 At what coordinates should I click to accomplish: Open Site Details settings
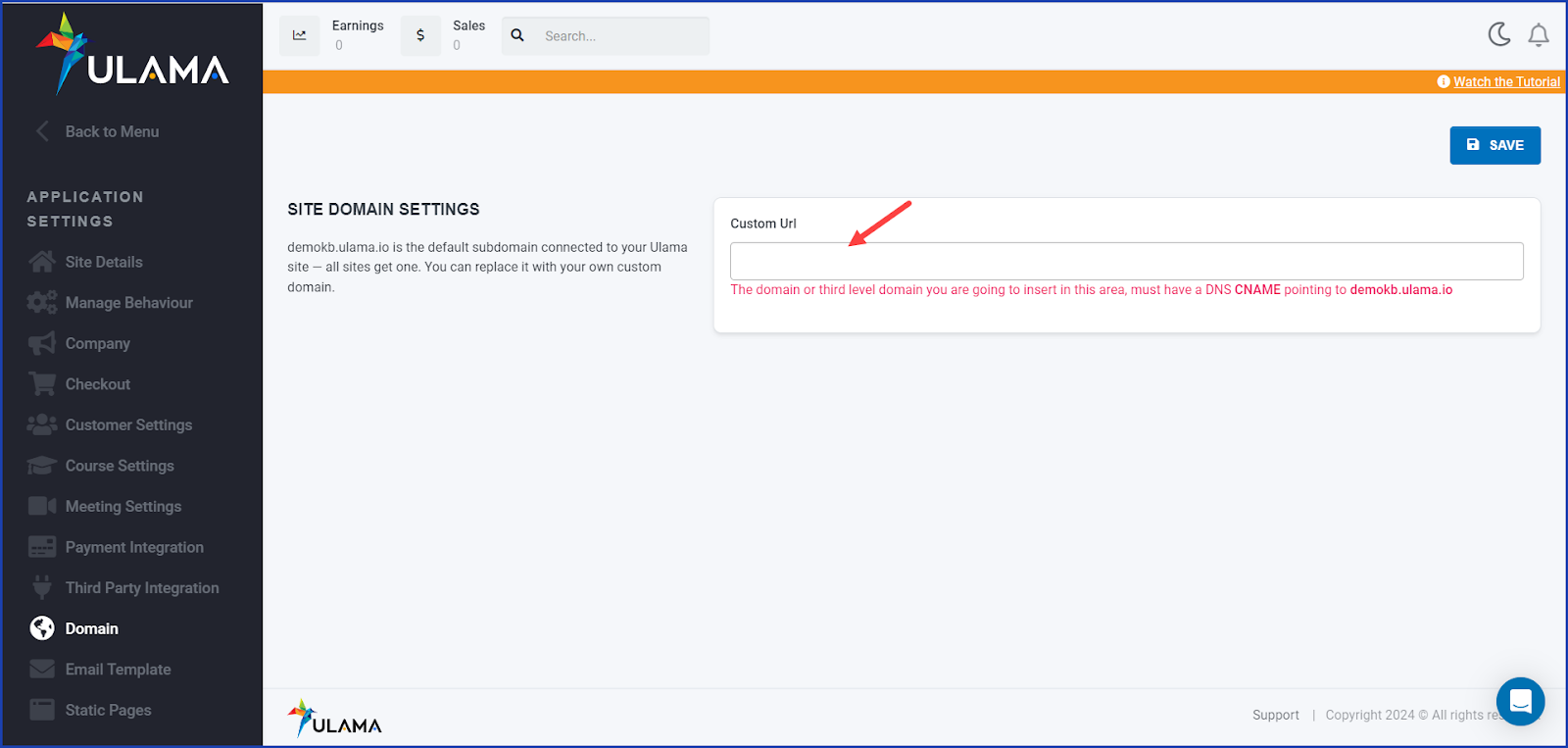click(x=104, y=262)
